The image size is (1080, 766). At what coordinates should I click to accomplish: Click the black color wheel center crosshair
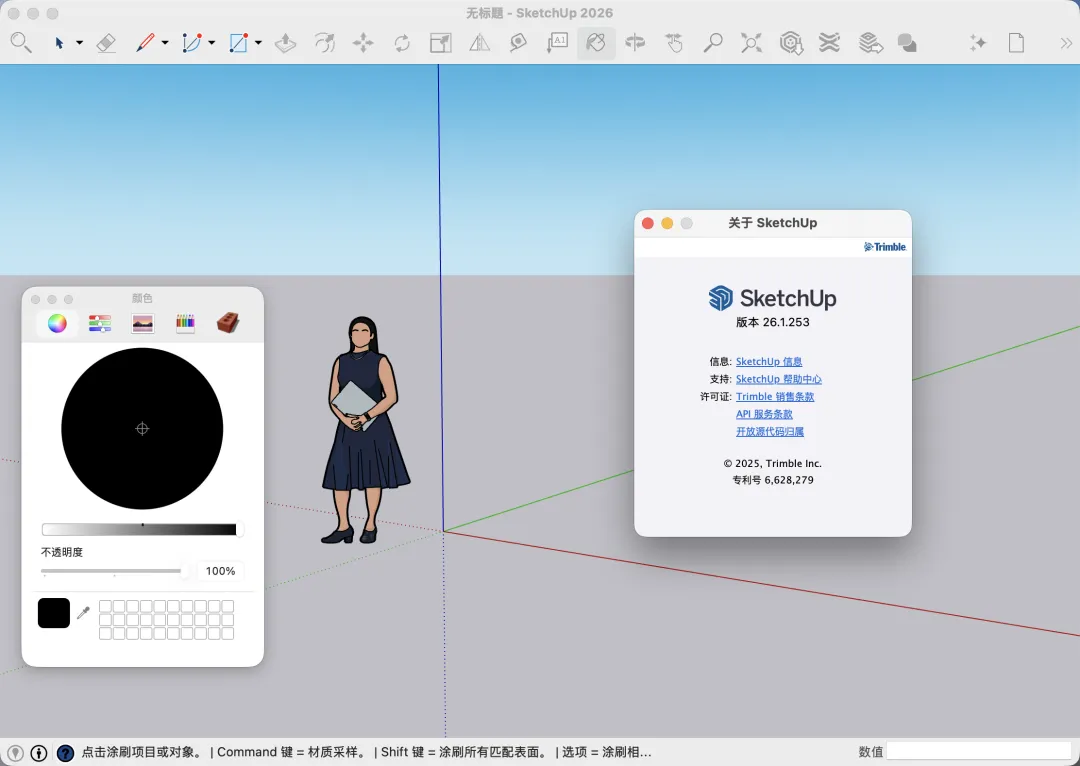coord(142,428)
